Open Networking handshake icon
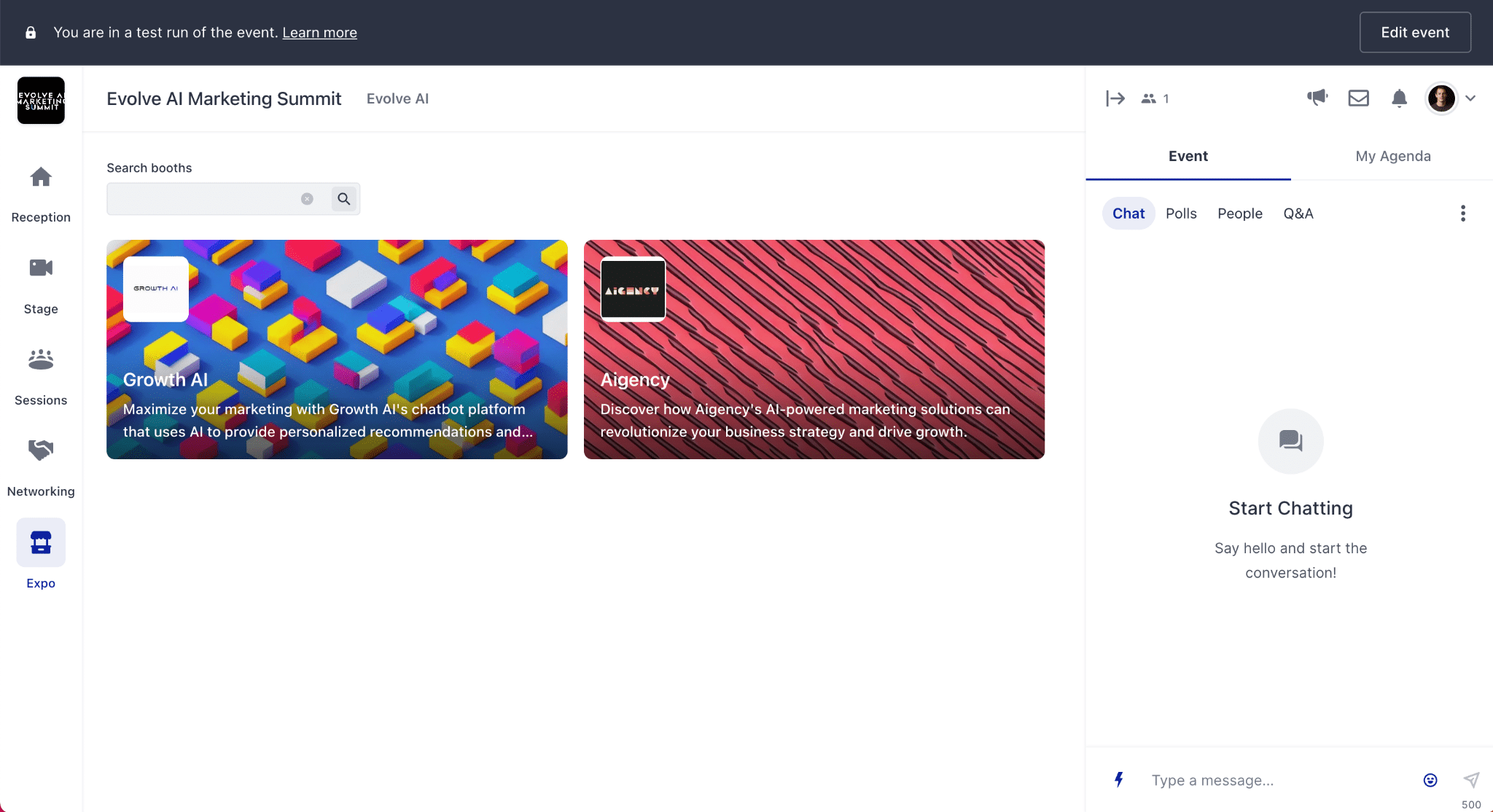Image resolution: width=1493 pixels, height=812 pixels. click(41, 450)
